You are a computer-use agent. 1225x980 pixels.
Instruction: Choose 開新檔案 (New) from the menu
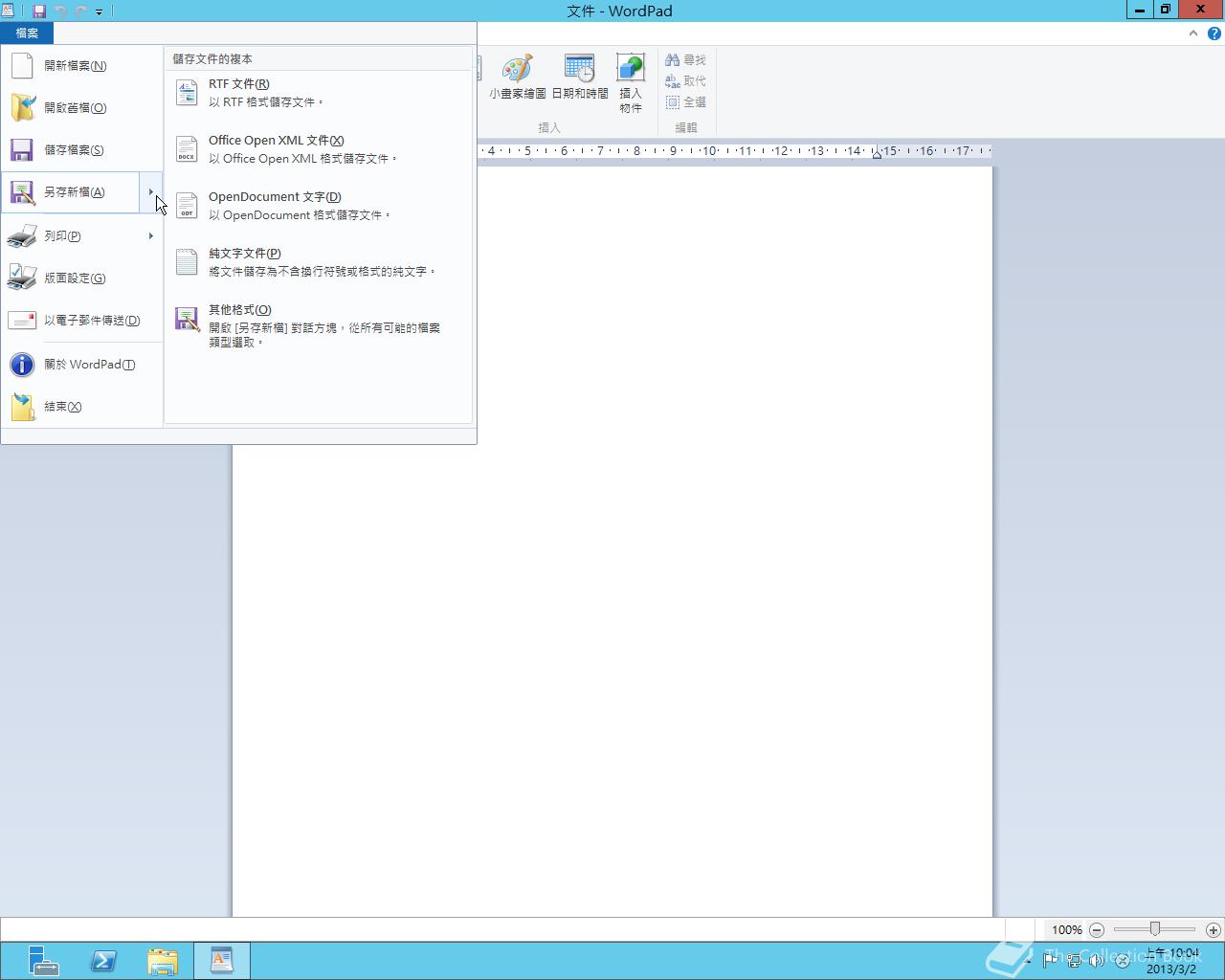(x=81, y=66)
